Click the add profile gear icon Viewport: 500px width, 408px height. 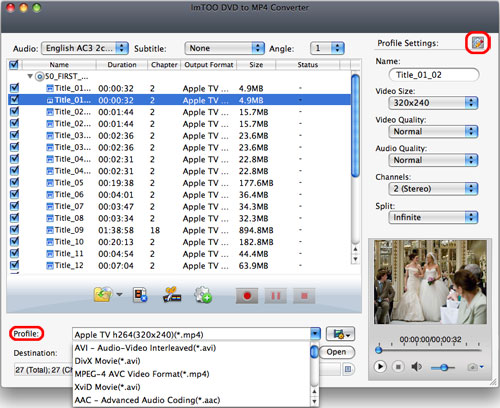point(203,295)
